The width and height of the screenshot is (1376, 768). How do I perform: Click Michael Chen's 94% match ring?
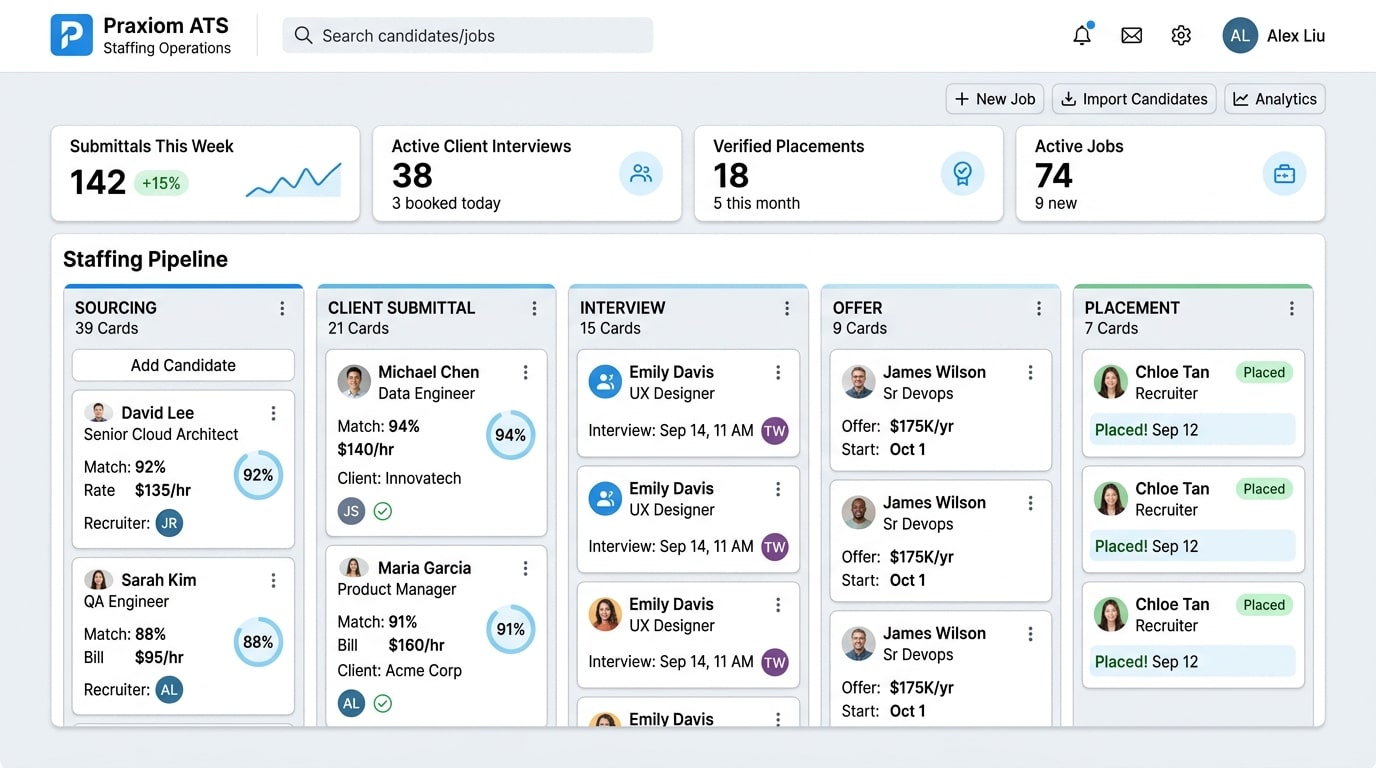(510, 435)
